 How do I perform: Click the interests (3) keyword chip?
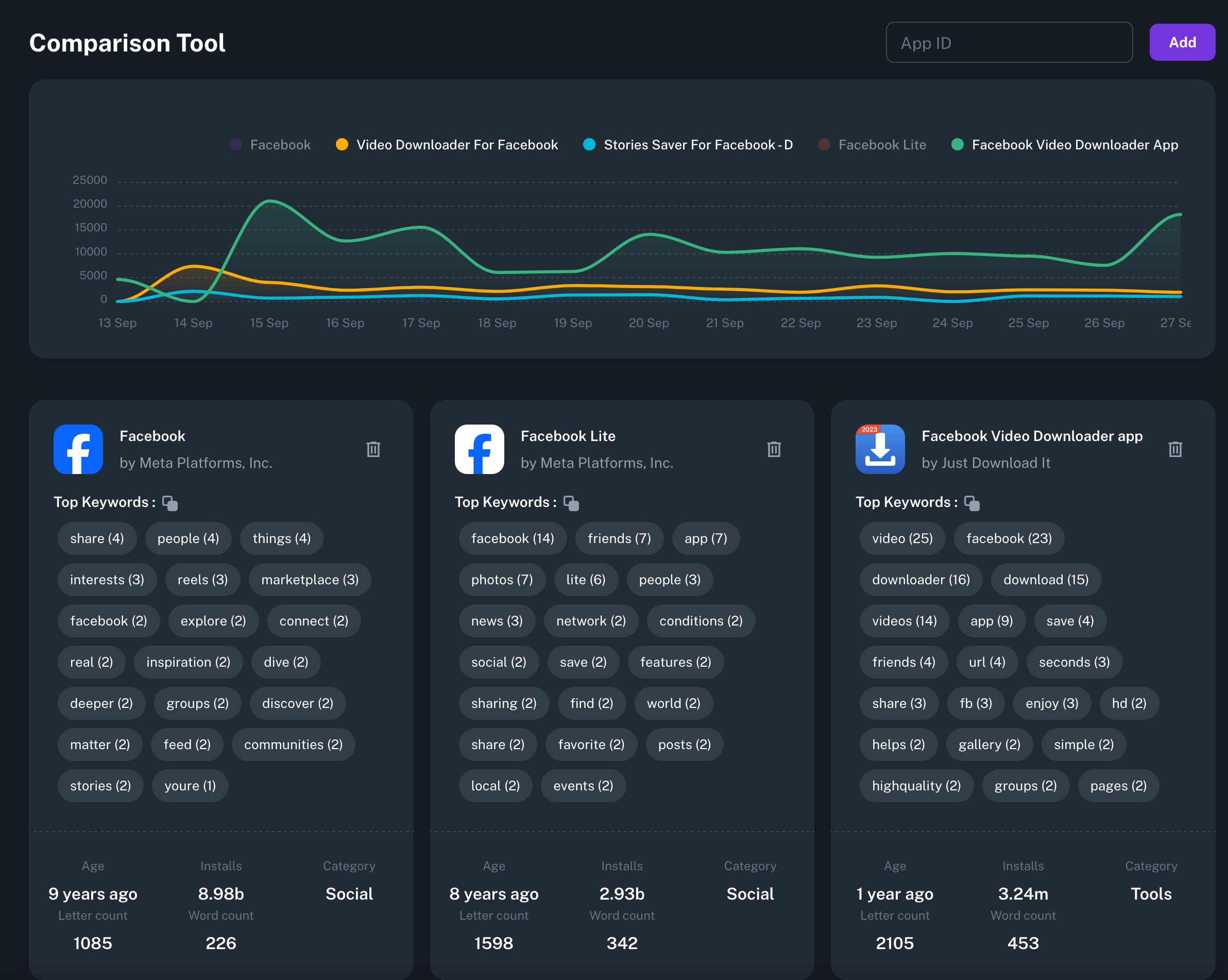pyautogui.click(x=107, y=580)
